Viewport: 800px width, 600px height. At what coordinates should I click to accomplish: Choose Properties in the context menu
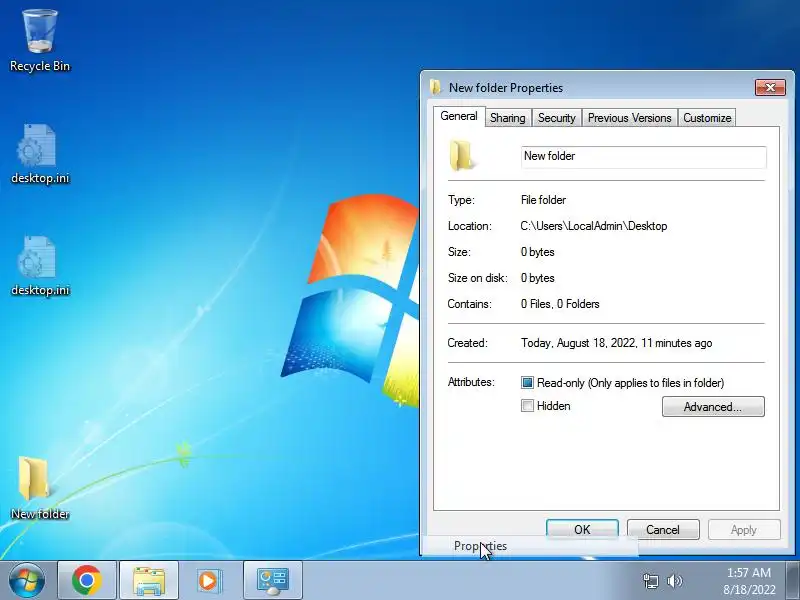(529, 546)
